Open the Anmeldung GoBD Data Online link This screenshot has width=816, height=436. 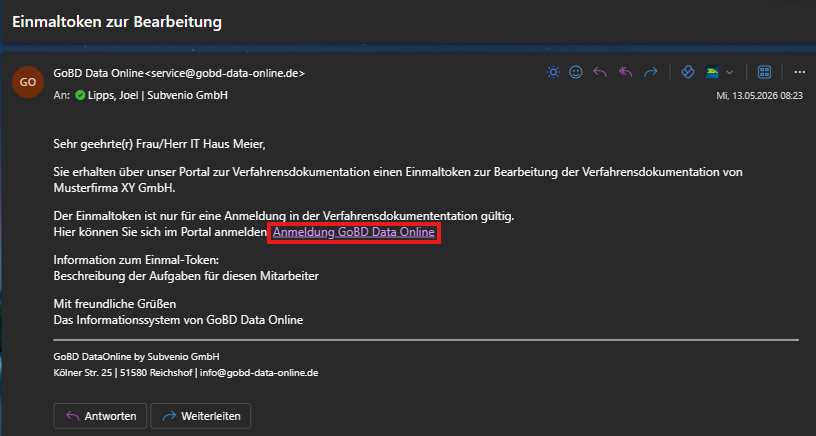point(354,232)
